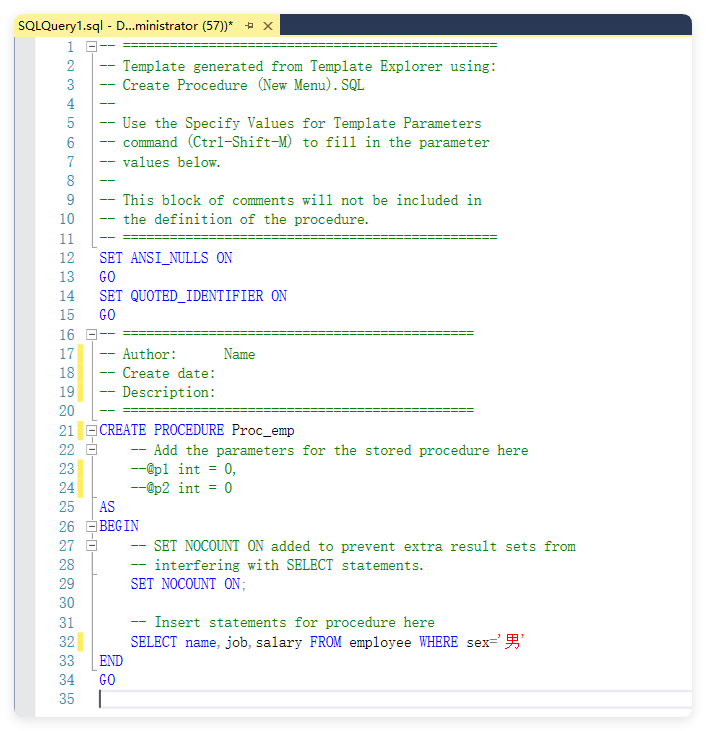Click the 'CREATE PROCEDURE' keywords
706x731 pixels.
[161, 430]
